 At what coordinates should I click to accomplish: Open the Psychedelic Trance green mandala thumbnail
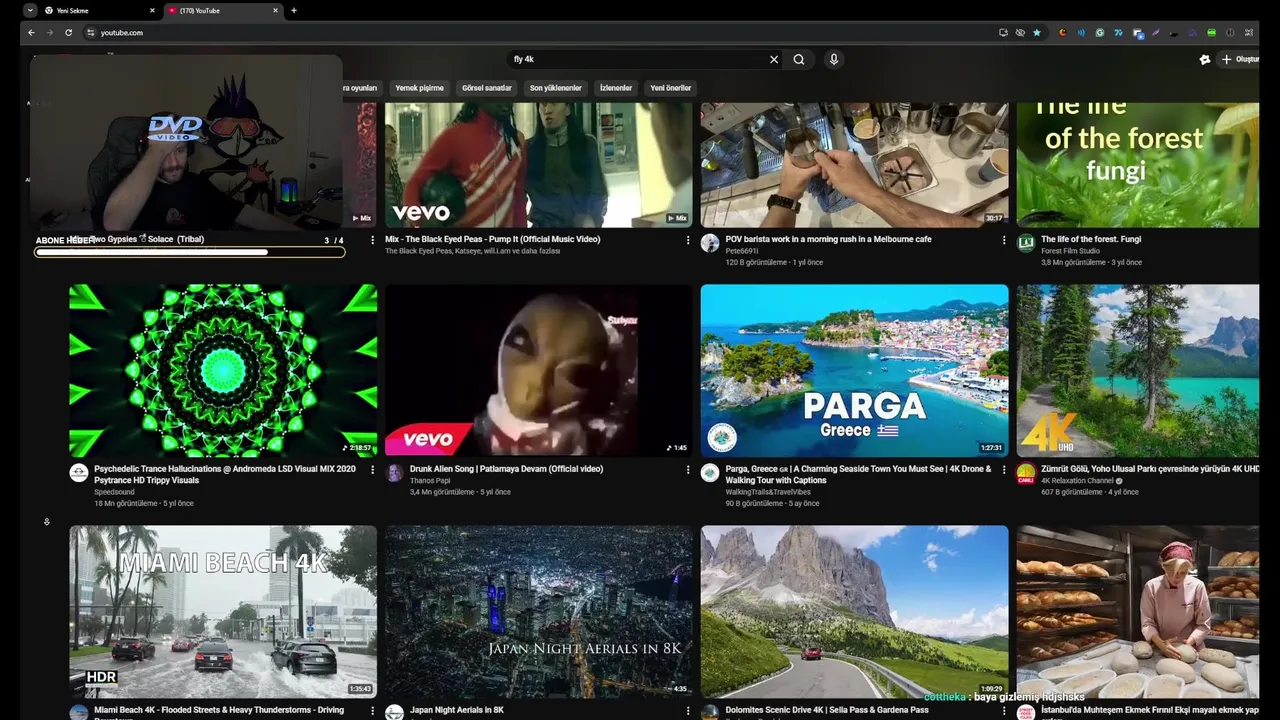(223, 370)
